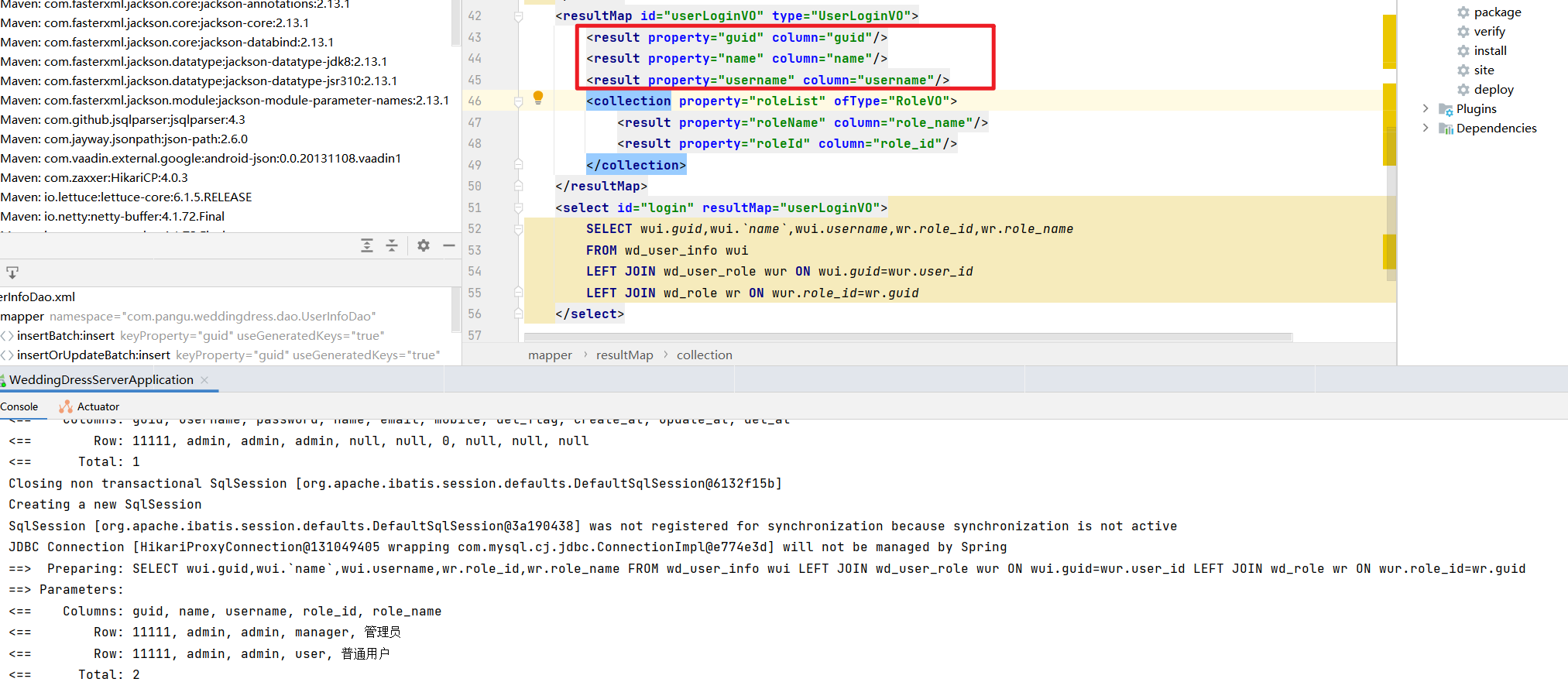The image size is (1568, 689).
Task: Expand the Dependencies node in Maven panel
Action: 1426,129
